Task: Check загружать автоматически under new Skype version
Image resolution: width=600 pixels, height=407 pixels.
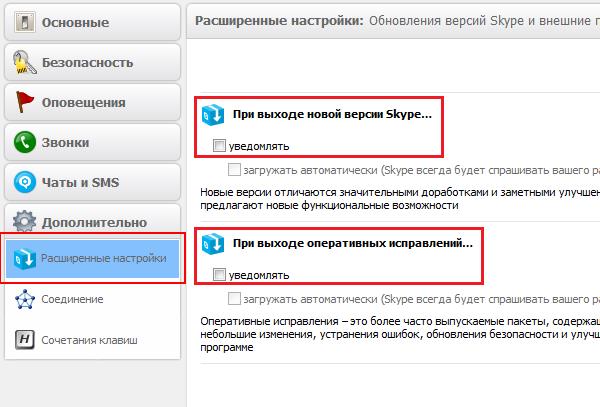Action: pyautogui.click(x=234, y=170)
